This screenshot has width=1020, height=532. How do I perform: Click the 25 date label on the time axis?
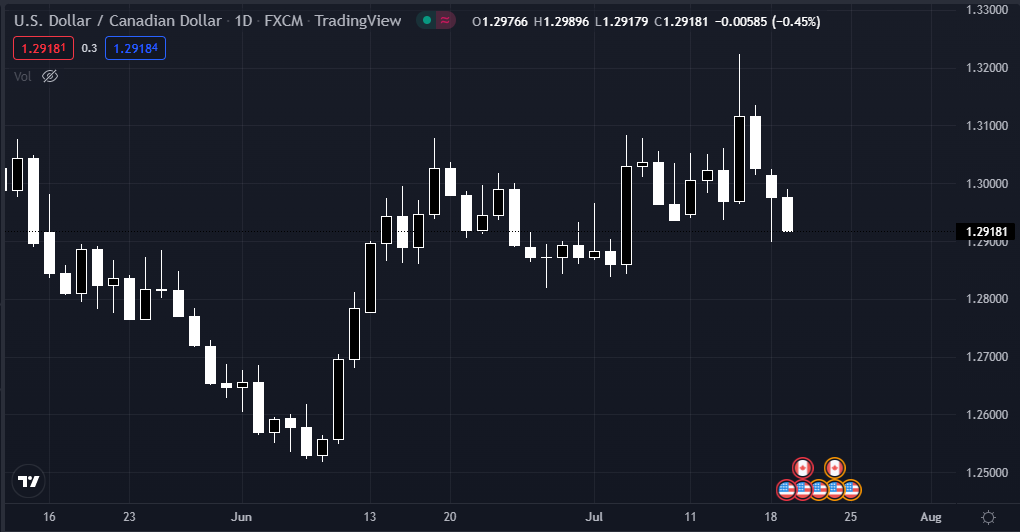[850, 517]
